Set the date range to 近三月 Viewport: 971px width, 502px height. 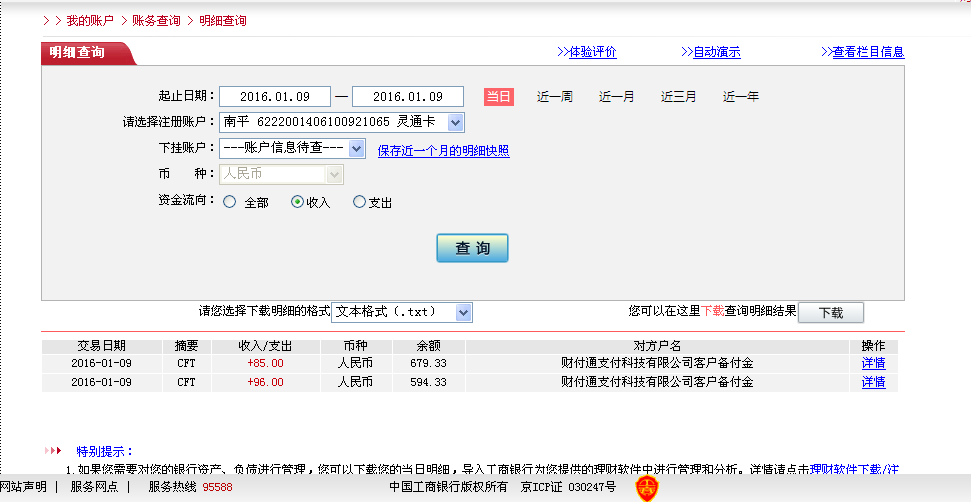click(678, 97)
